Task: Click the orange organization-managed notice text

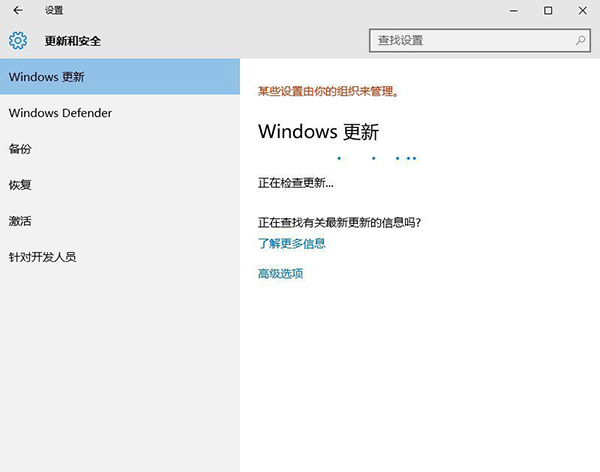Action: coord(329,91)
